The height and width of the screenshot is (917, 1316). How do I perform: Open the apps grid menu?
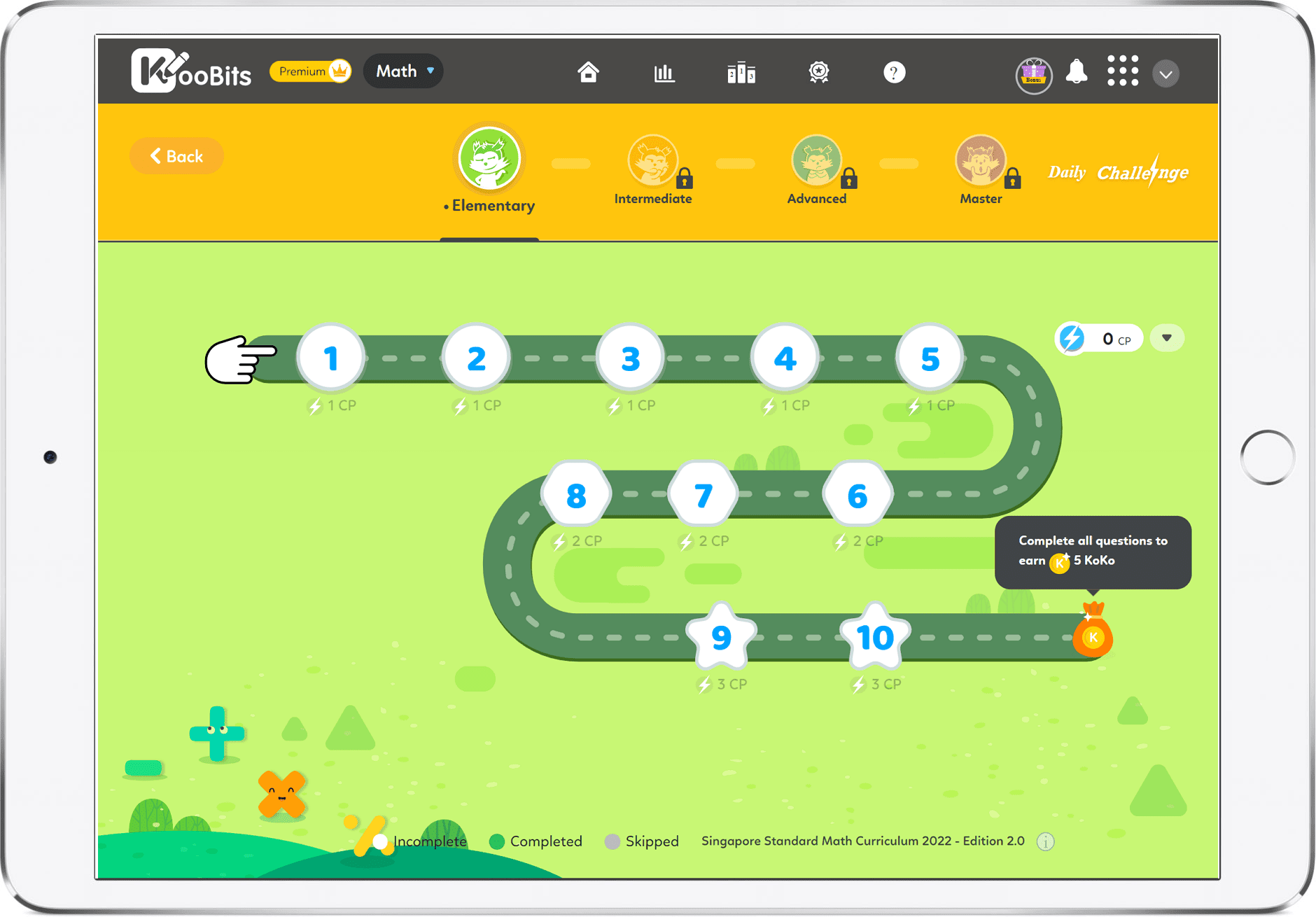[1122, 71]
